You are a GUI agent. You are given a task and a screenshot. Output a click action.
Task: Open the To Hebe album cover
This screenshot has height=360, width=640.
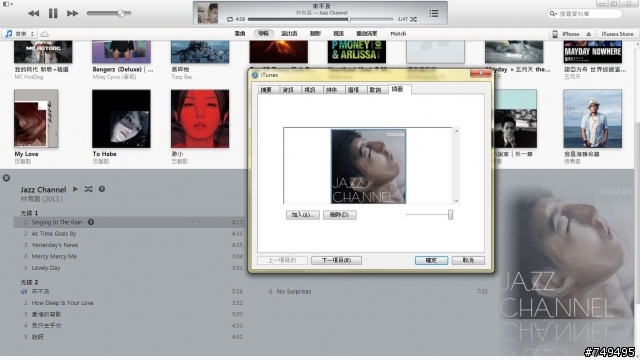click(x=121, y=119)
